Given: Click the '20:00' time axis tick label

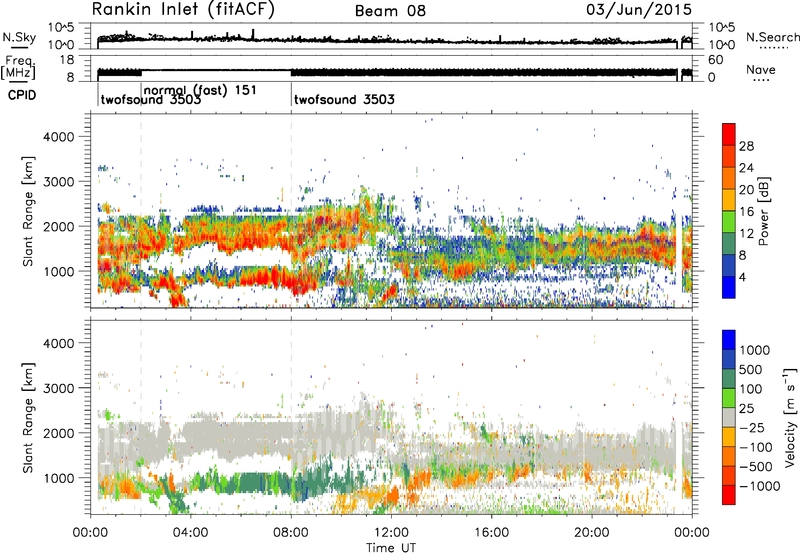Looking at the screenshot, I should (591, 533).
